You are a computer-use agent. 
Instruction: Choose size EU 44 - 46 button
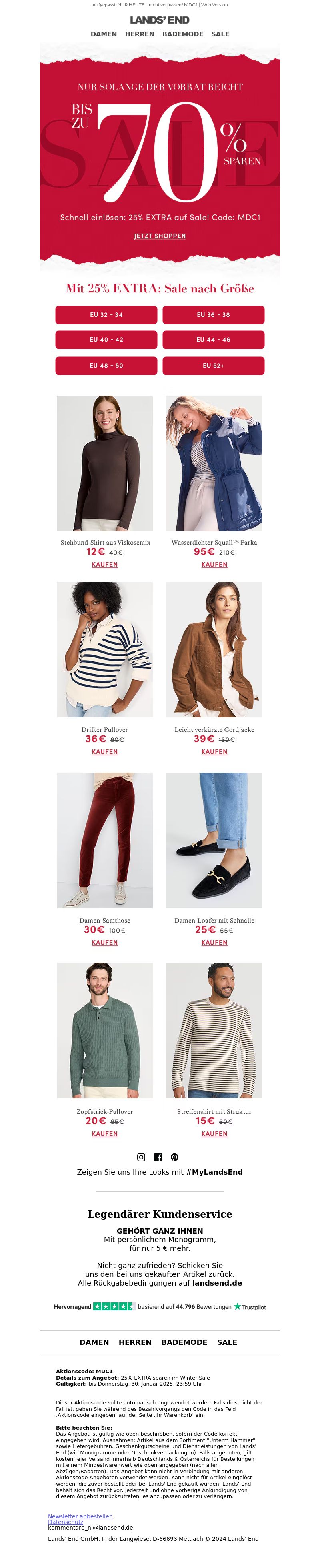tap(214, 340)
